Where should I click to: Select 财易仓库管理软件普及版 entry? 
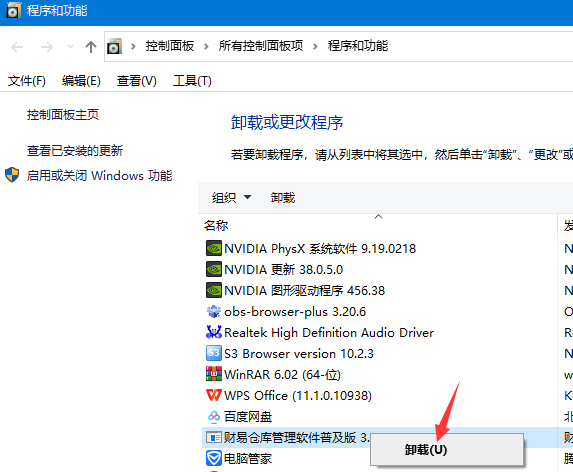point(296,437)
